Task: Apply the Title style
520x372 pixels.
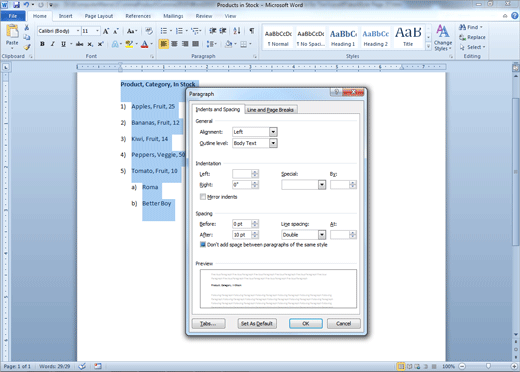Action: tap(408, 38)
